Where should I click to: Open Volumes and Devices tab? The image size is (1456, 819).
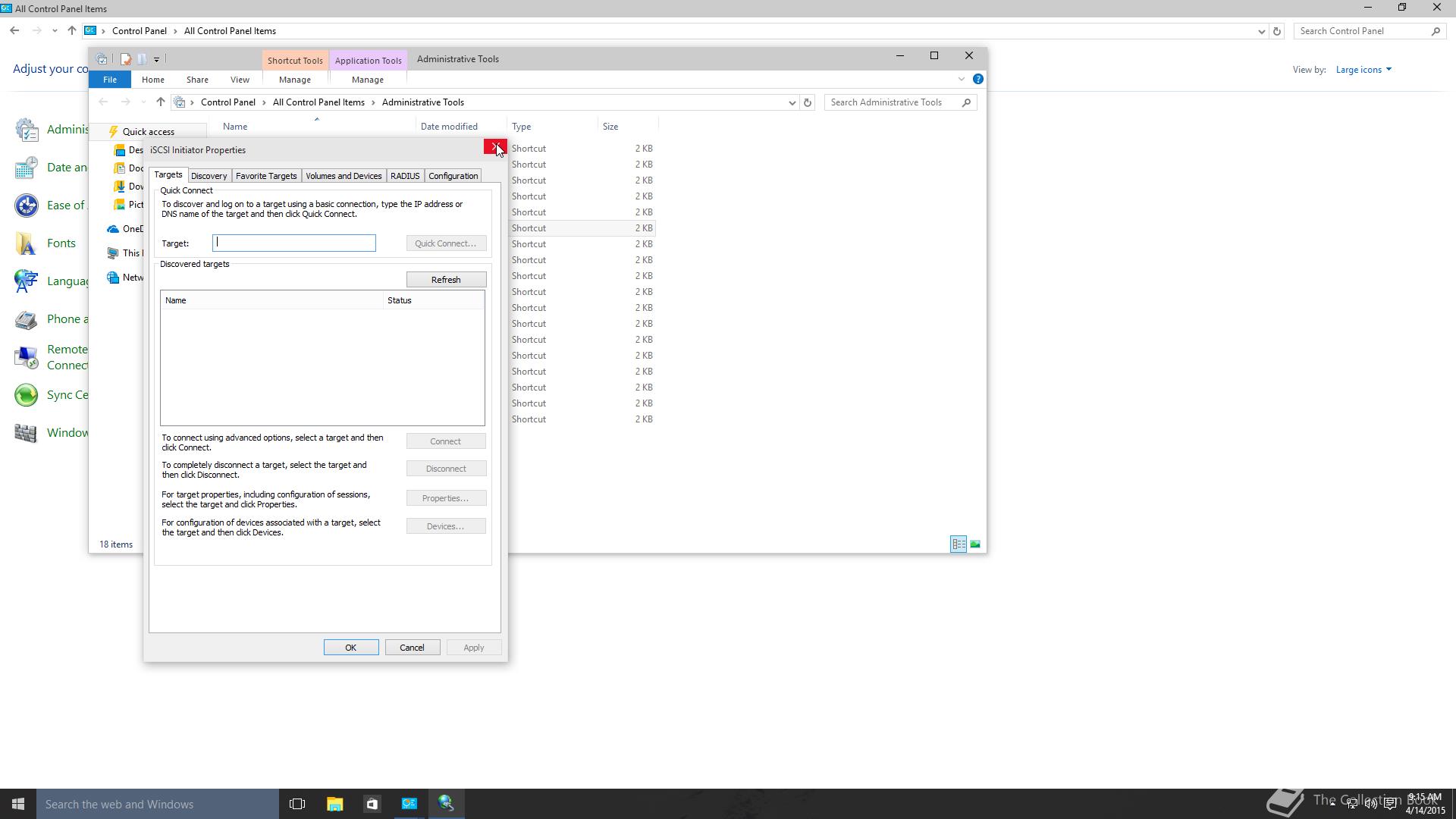(x=344, y=176)
